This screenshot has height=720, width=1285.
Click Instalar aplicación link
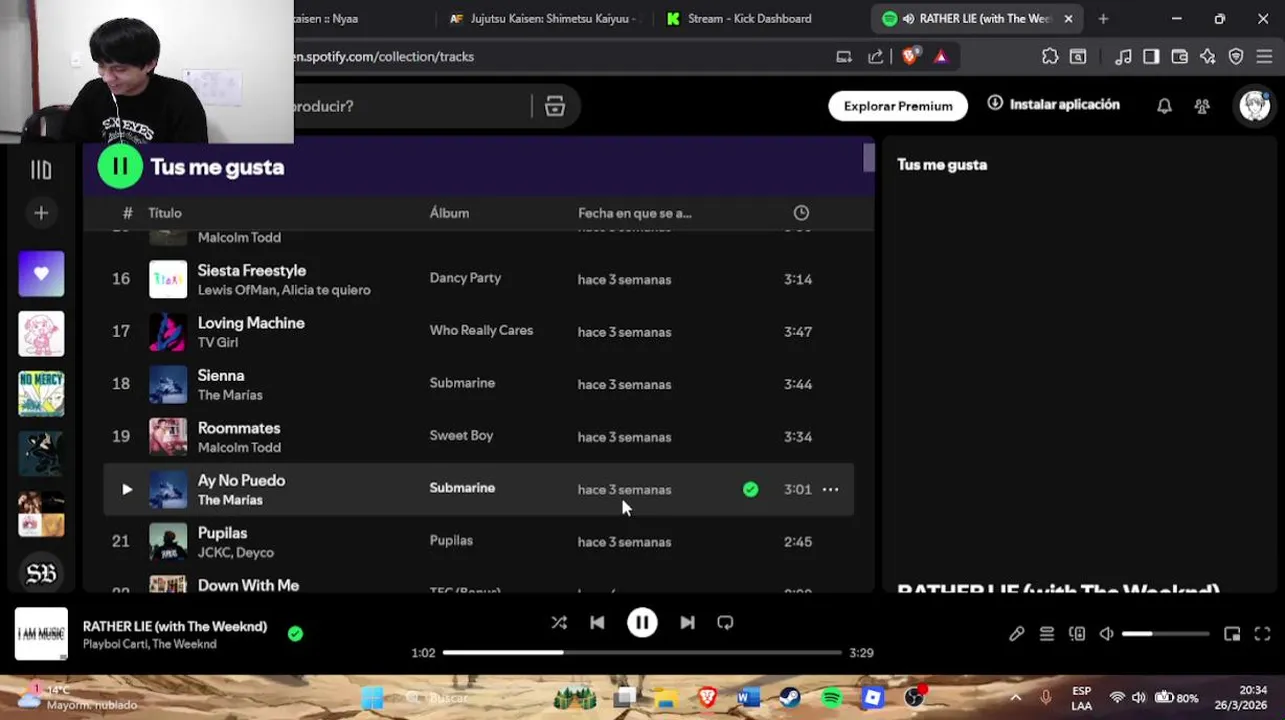1054,104
